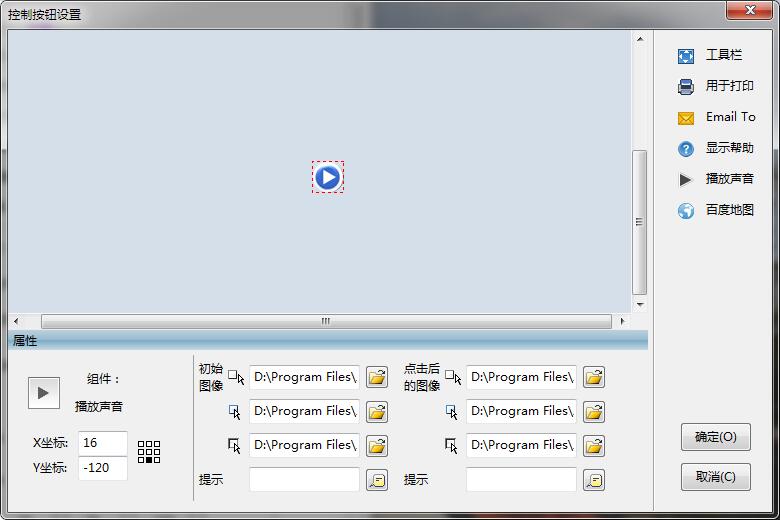
Task: Click the horizontal scrollbar thumb
Action: pos(326,321)
